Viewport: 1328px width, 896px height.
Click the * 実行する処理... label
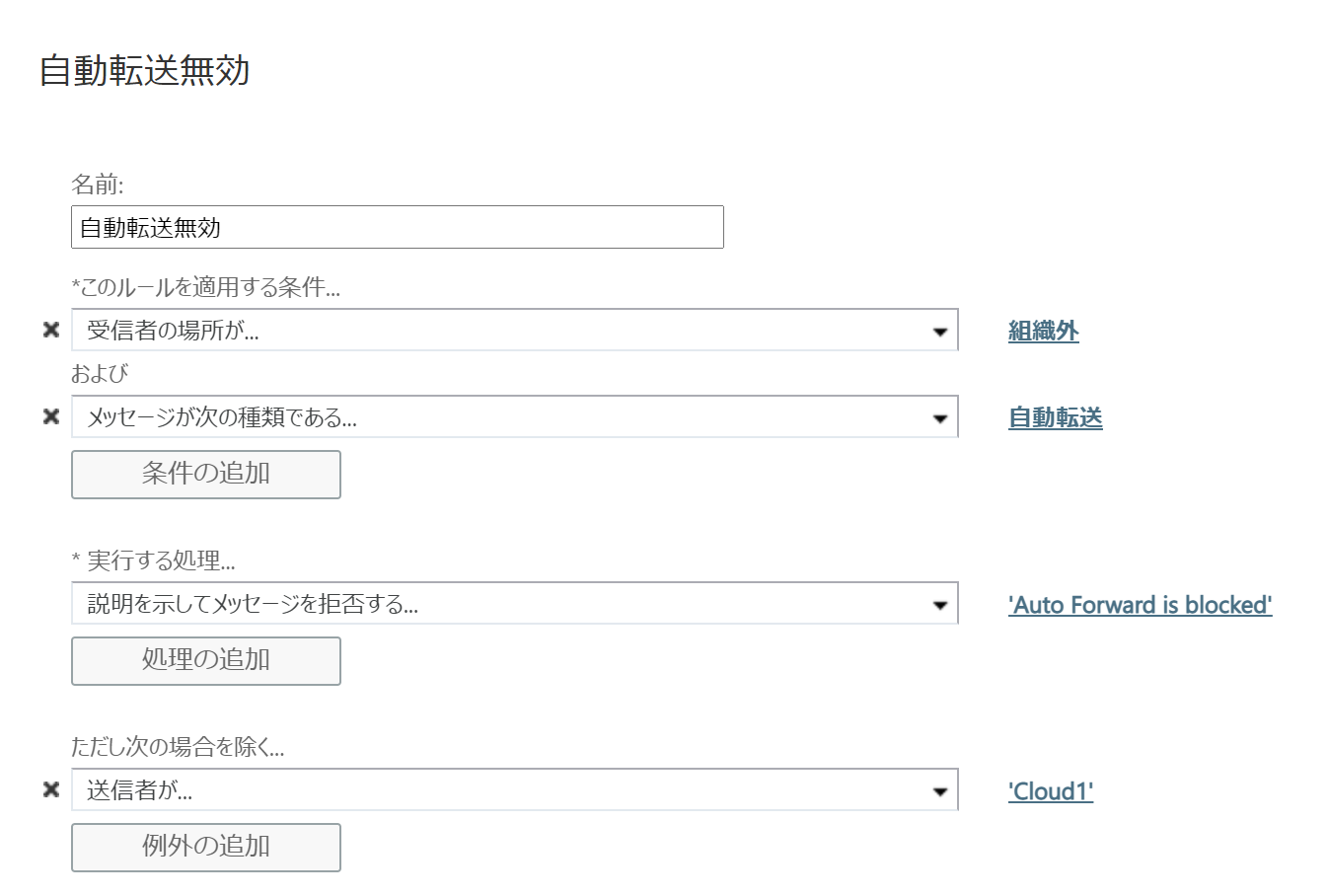(x=153, y=560)
